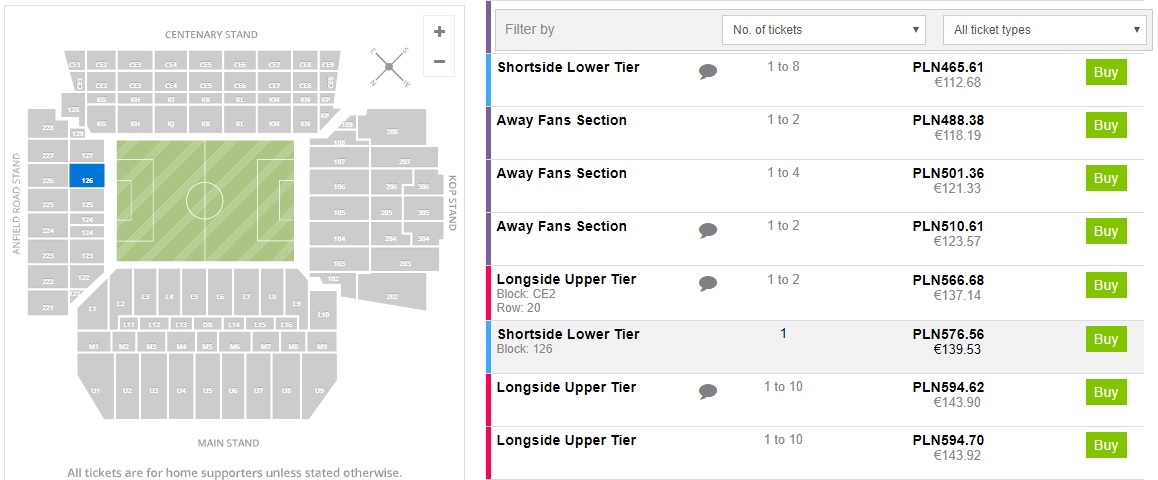Image resolution: width=1158 pixels, height=480 pixels.
Task: Zoom out of the stadium map
Action: [x=439, y=61]
